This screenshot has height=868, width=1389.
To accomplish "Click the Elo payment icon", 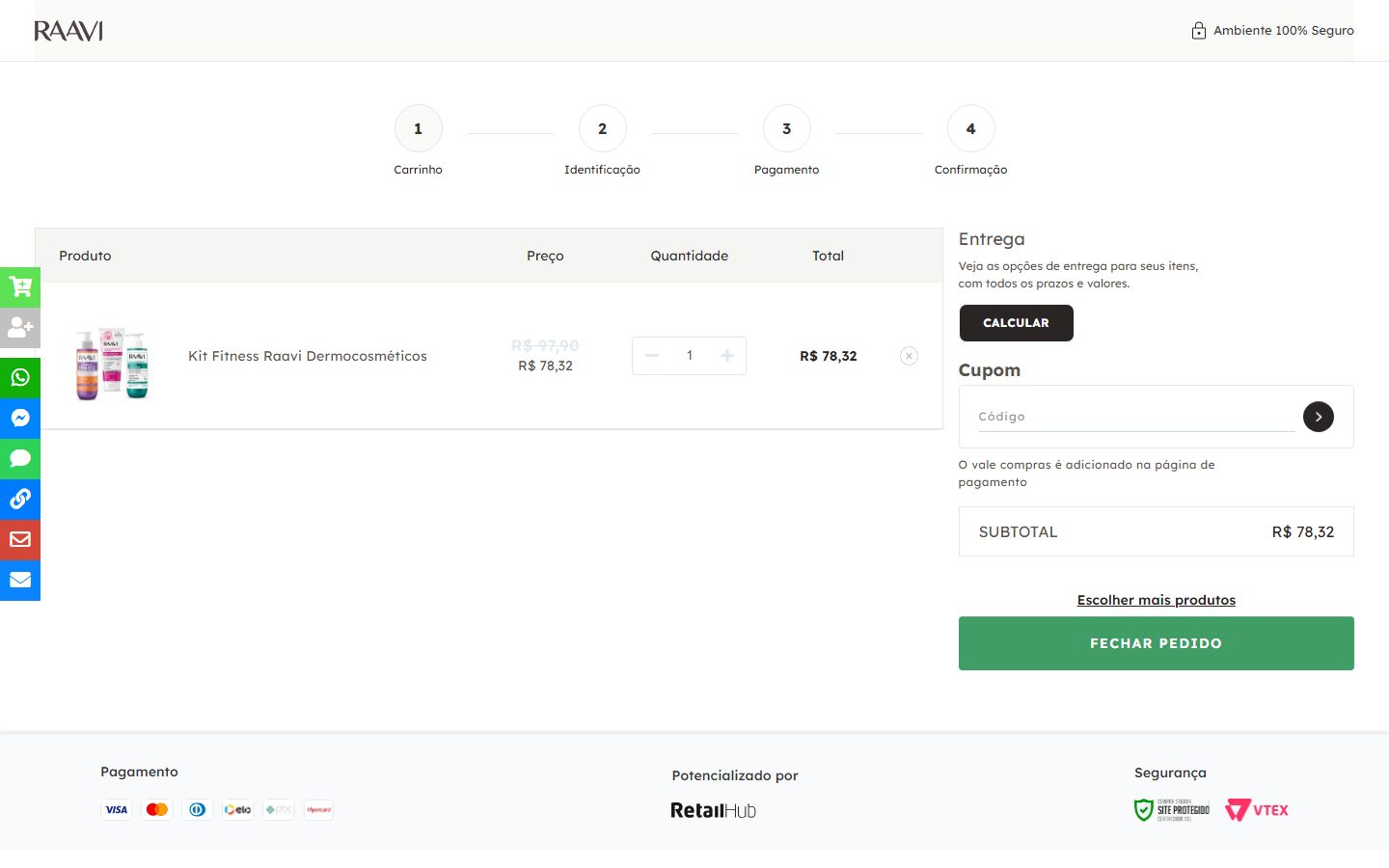I will (x=238, y=810).
